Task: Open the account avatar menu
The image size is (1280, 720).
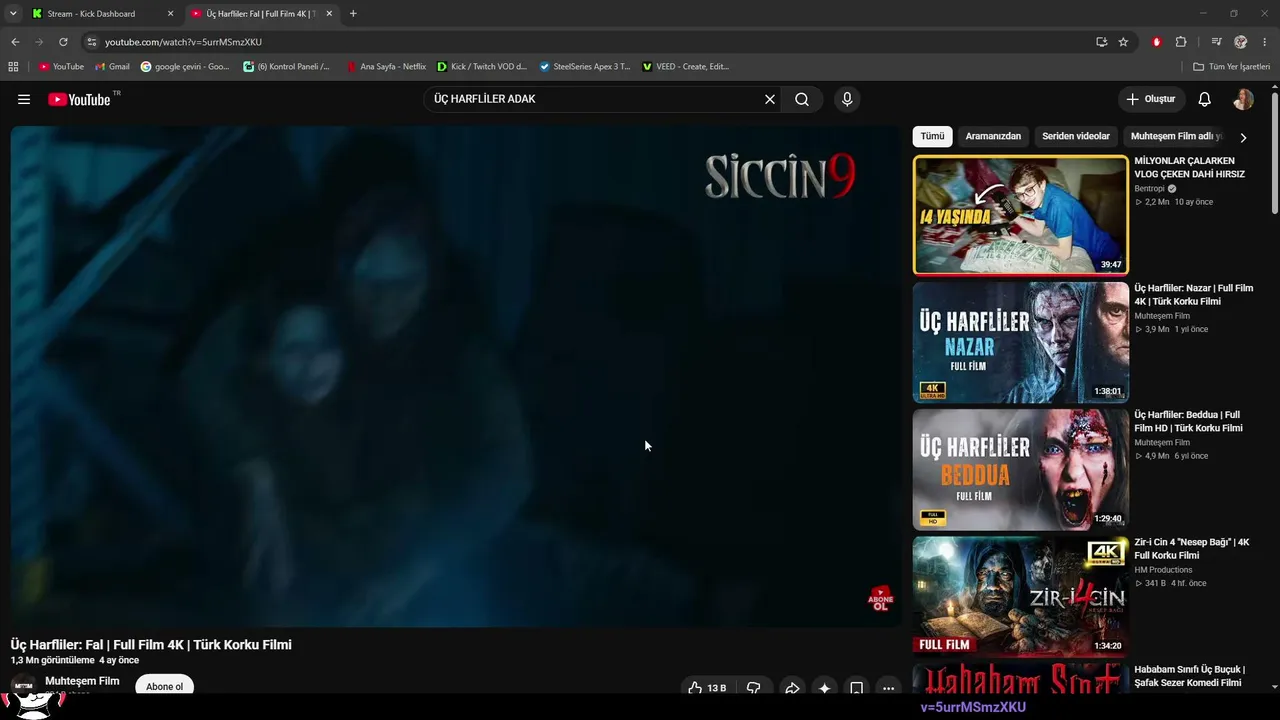Action: pos(1243,99)
